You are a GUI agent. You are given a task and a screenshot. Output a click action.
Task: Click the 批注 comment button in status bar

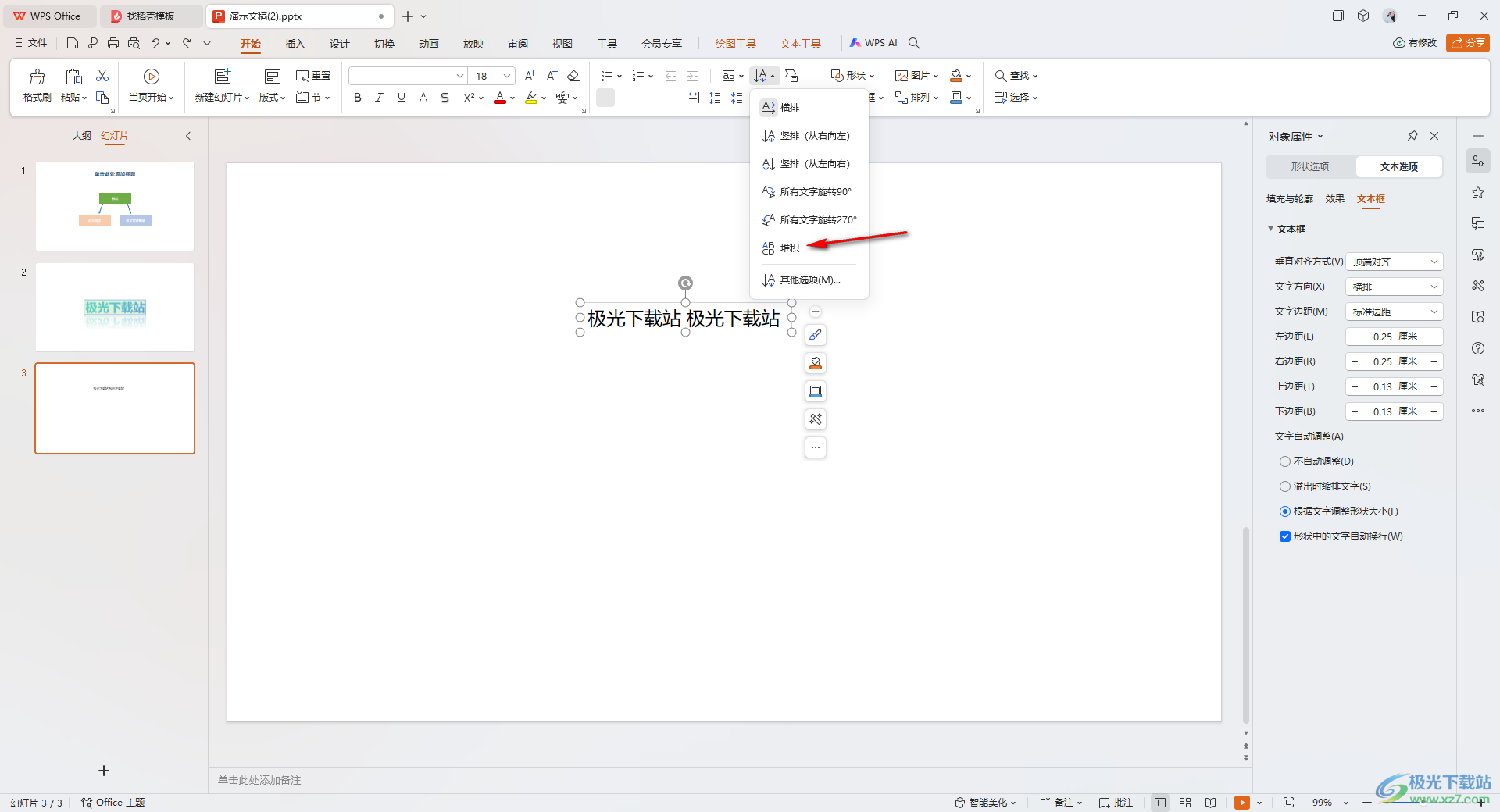click(1116, 803)
